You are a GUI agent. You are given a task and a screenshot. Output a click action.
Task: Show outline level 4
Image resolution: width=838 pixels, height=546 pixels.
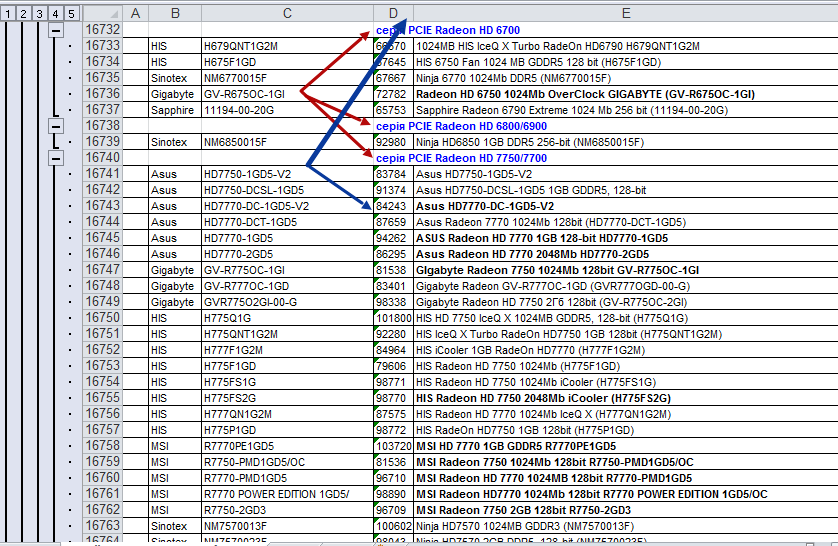pos(56,13)
